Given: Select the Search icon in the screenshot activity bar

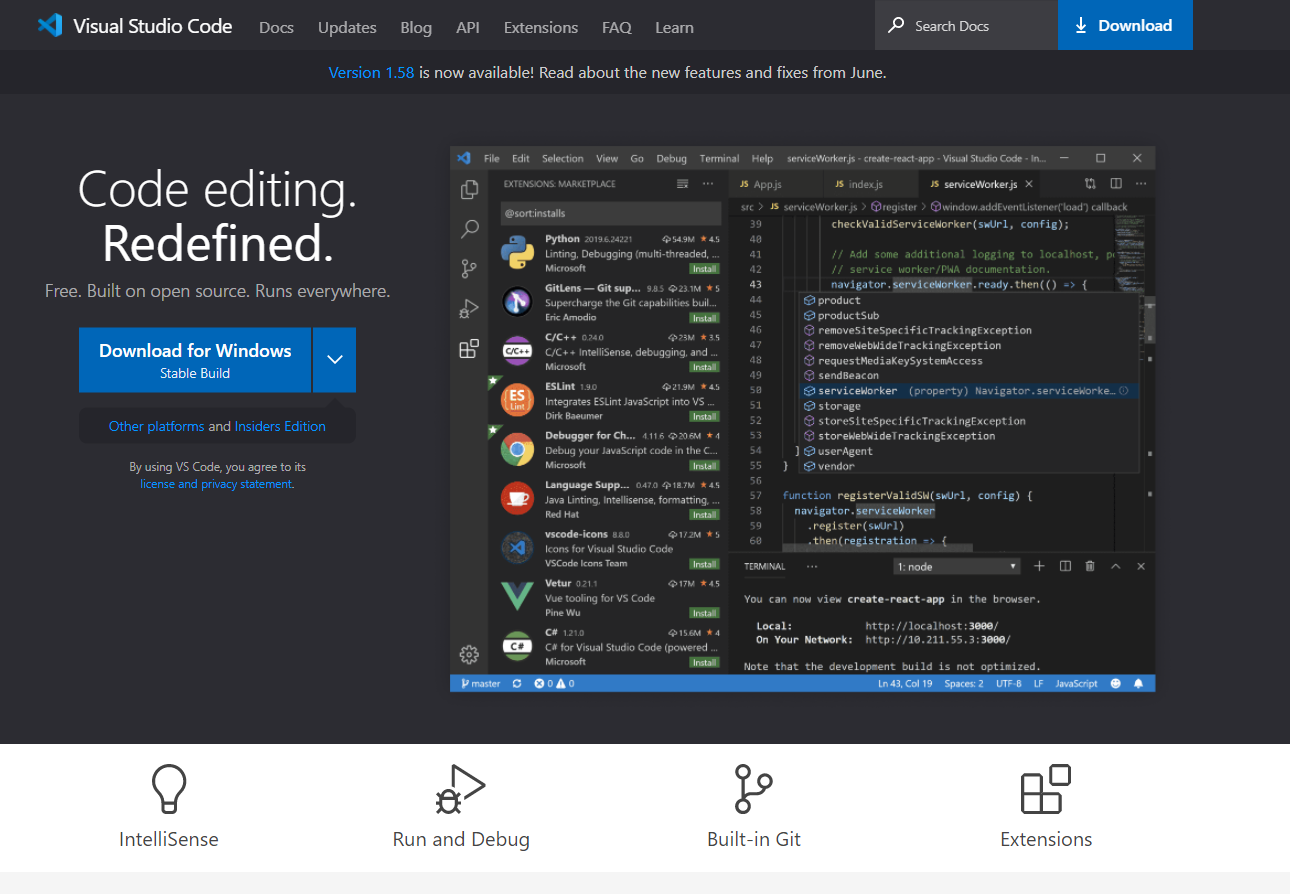Looking at the screenshot, I should 469,230.
